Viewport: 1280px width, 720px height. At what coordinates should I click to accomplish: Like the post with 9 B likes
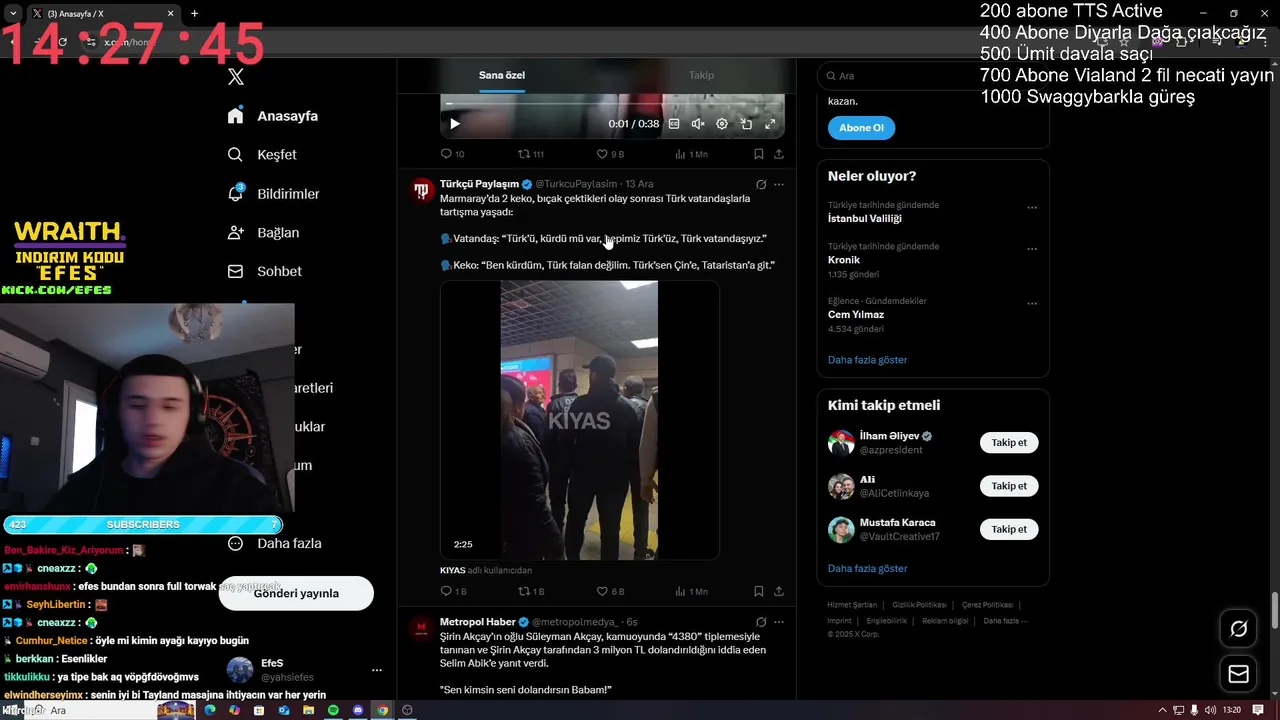tap(610, 154)
